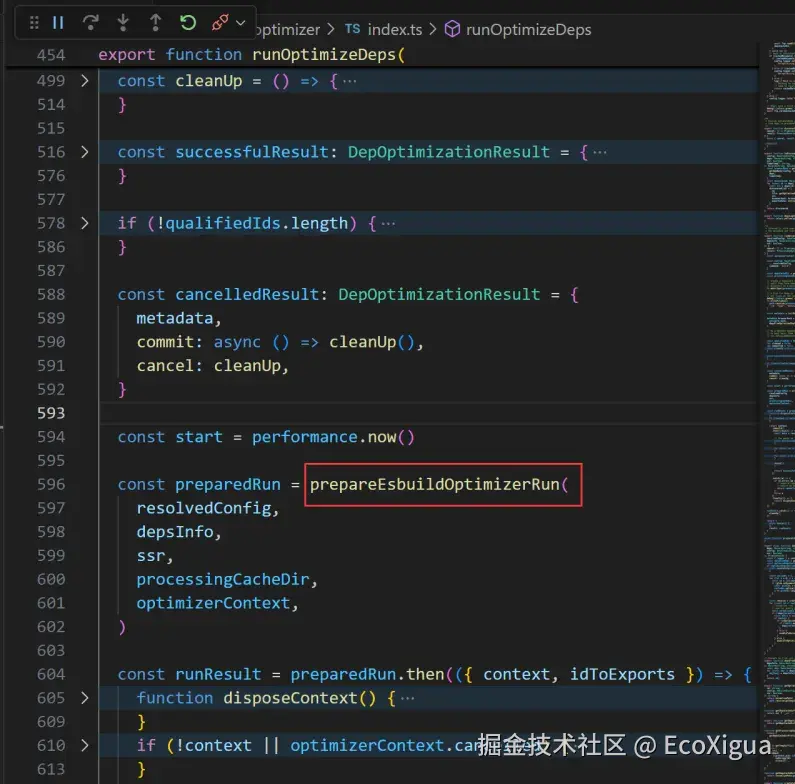Click the ssr argument on line 599
Image resolution: width=795 pixels, height=784 pixels.
[151, 555]
